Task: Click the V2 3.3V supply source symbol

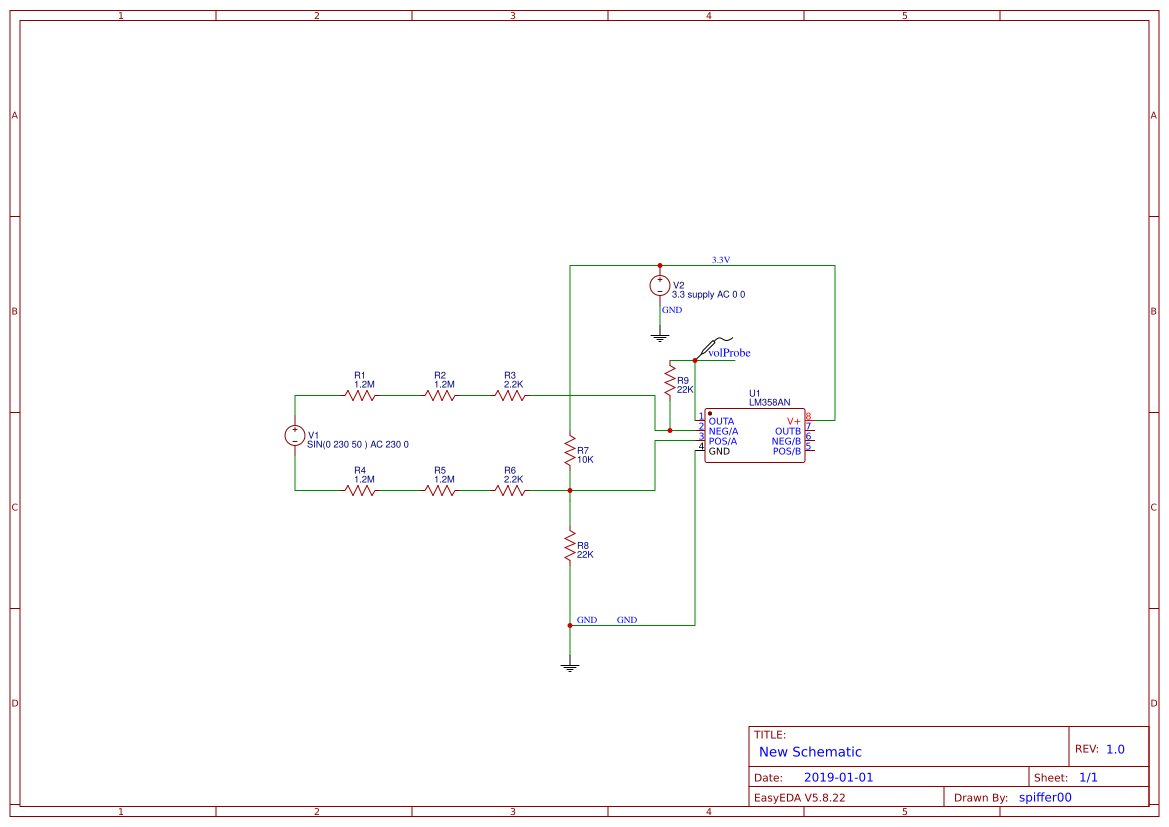Action: pyautogui.click(x=660, y=285)
